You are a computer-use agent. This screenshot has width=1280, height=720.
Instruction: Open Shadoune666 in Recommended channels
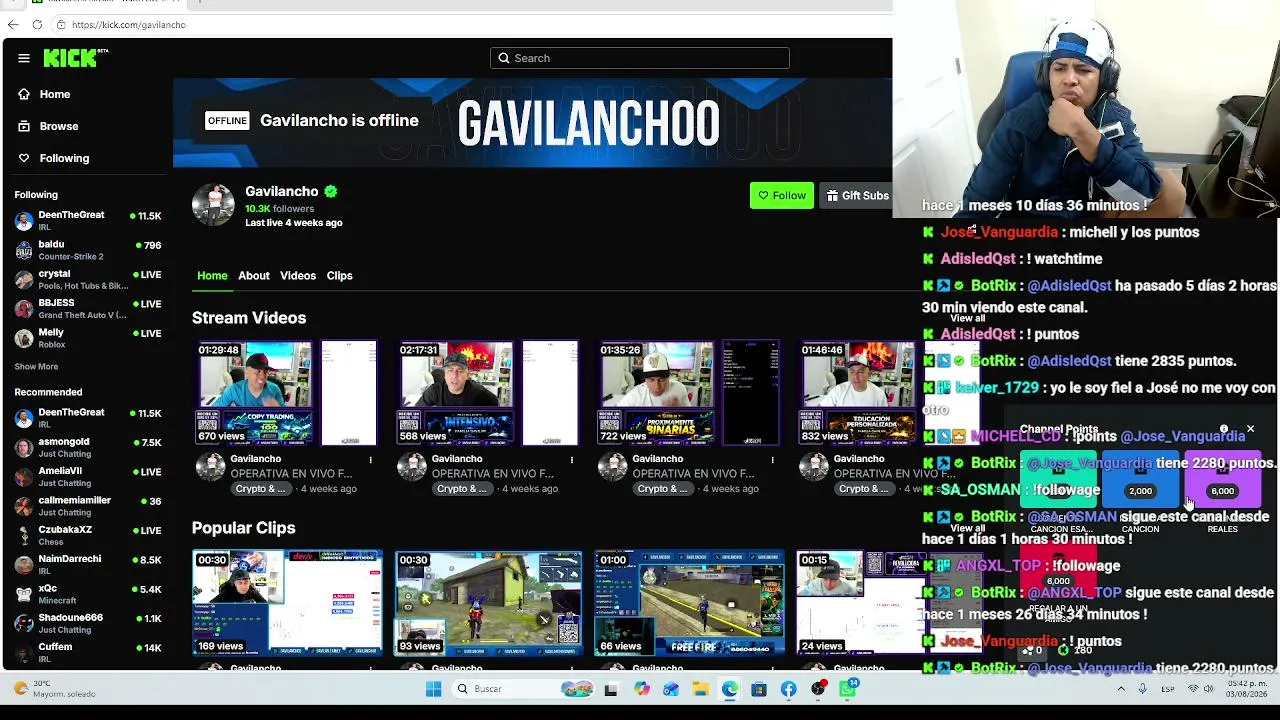[88, 623]
